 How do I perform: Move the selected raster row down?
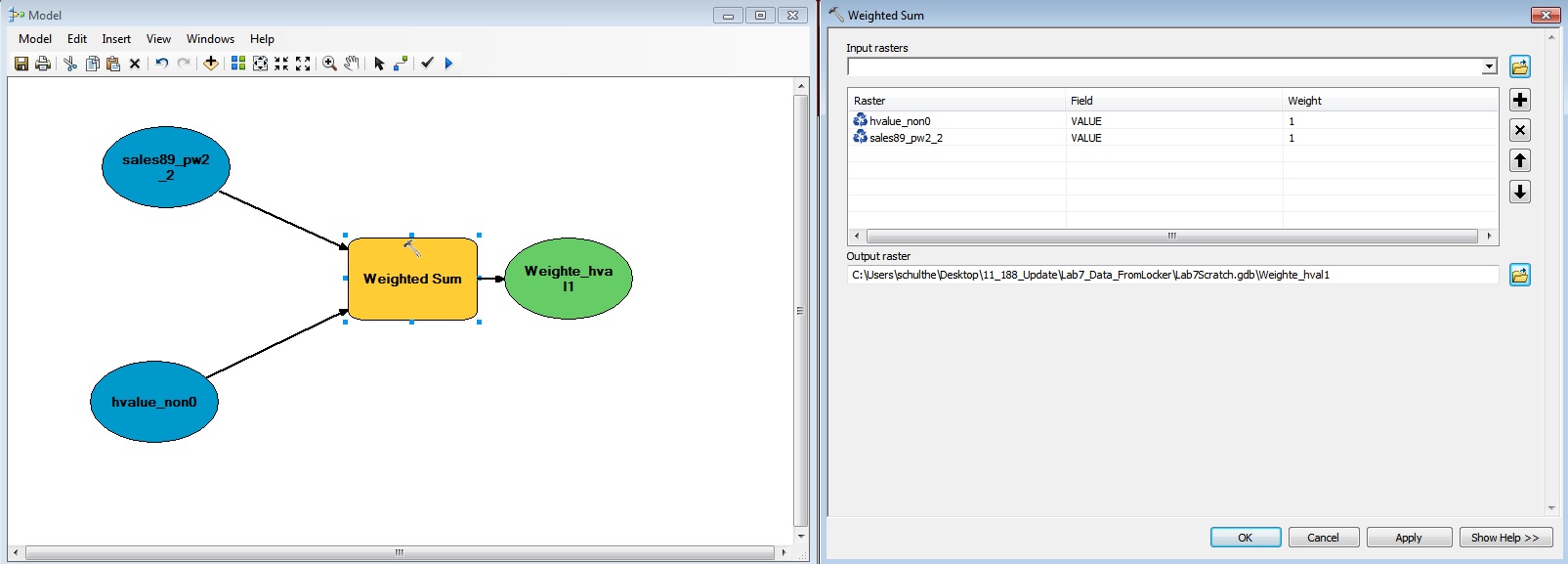pos(1520,192)
